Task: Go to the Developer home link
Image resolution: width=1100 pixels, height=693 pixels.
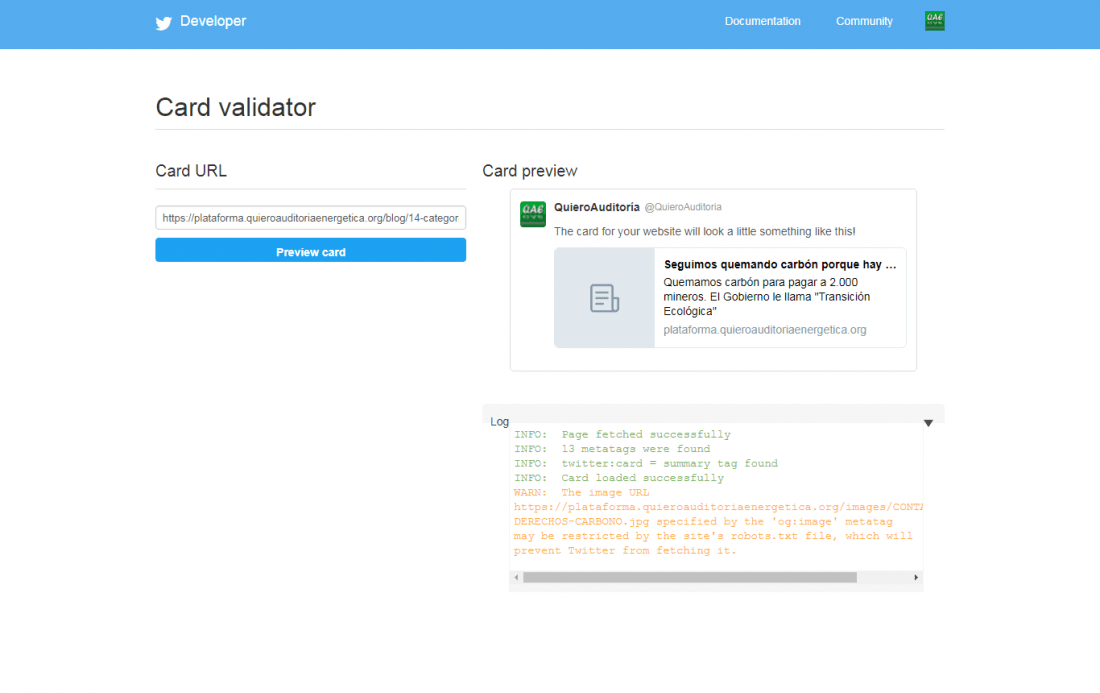Action: click(x=213, y=21)
